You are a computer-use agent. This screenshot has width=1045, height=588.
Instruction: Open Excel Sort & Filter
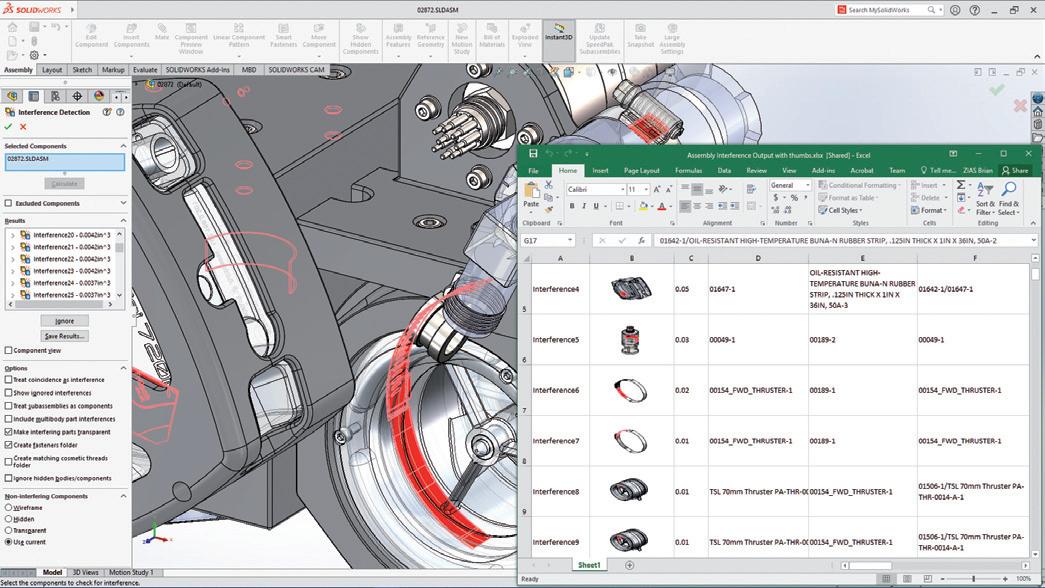[x=985, y=199]
